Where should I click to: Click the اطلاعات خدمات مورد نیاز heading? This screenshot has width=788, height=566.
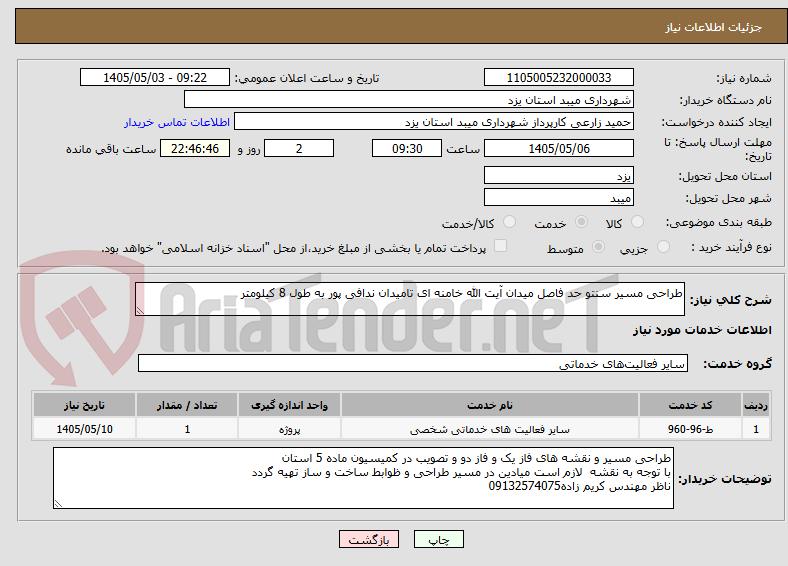click(x=702, y=330)
